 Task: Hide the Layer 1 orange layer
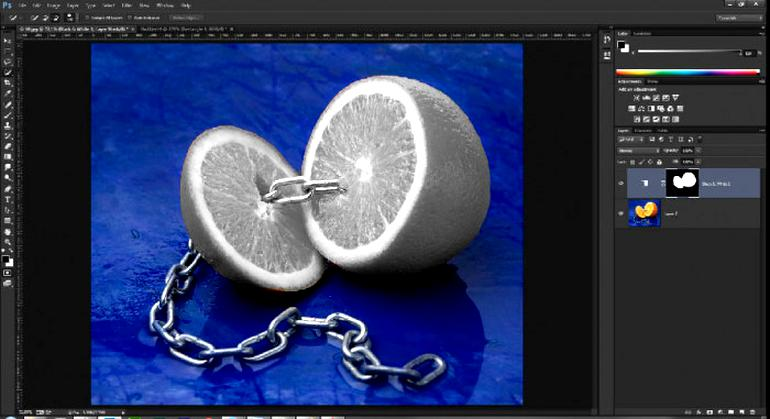click(x=621, y=213)
